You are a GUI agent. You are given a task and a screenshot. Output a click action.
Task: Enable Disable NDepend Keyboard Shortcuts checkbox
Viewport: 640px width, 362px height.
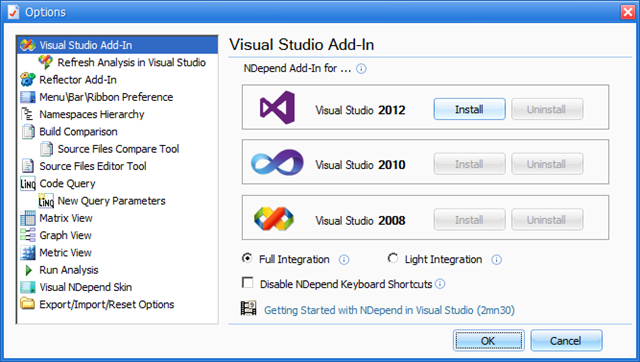[247, 282]
